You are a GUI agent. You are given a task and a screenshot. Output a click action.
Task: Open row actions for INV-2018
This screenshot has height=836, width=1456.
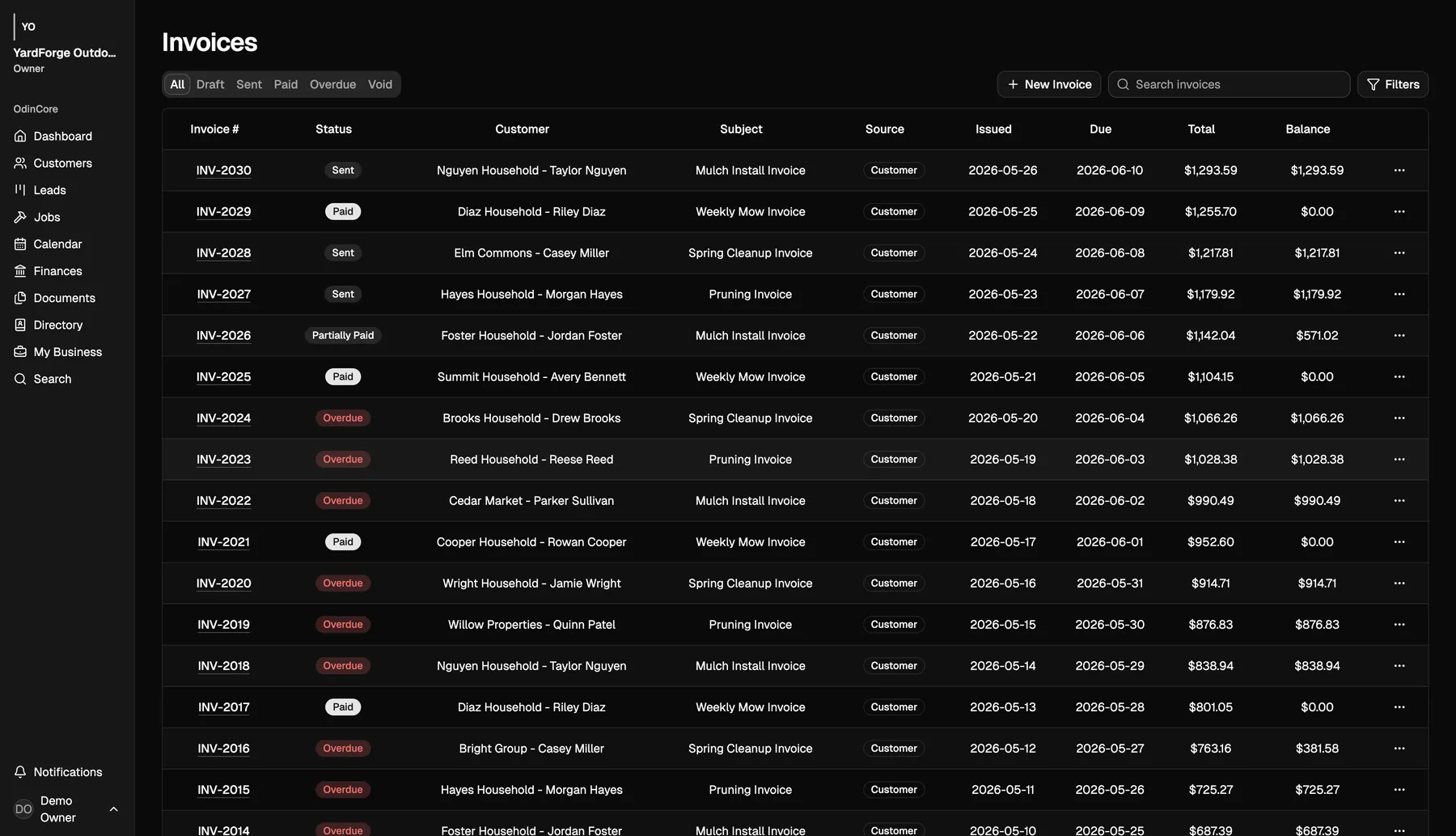[1399, 665]
